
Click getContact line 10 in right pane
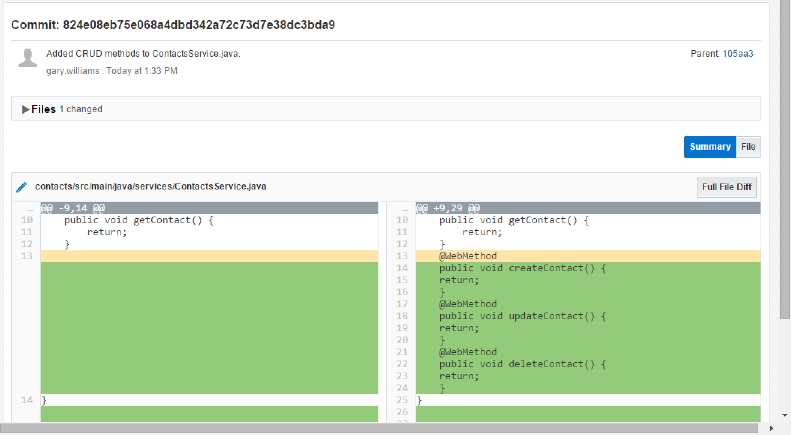tap(514, 220)
